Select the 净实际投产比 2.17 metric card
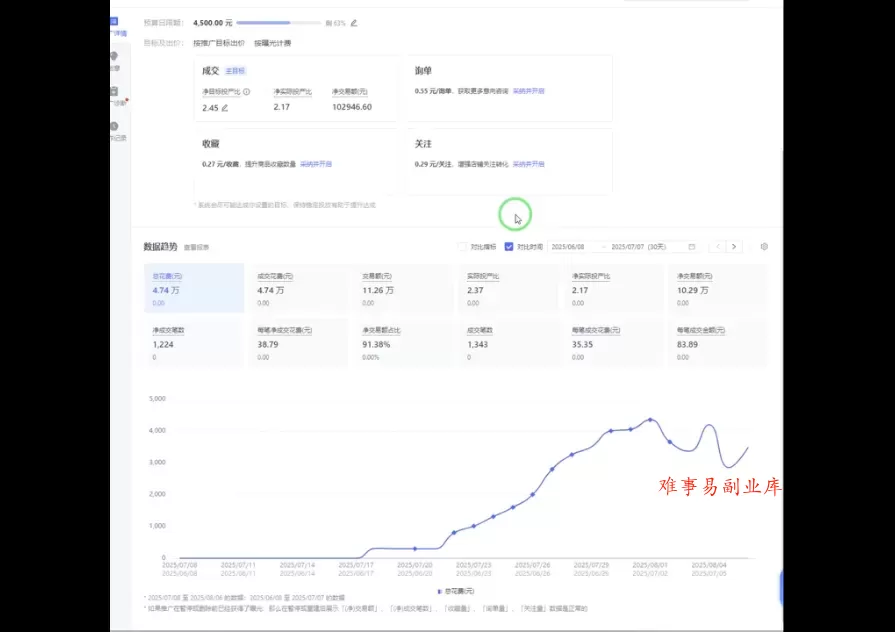Screen dimensions: 895x632 click(614, 288)
